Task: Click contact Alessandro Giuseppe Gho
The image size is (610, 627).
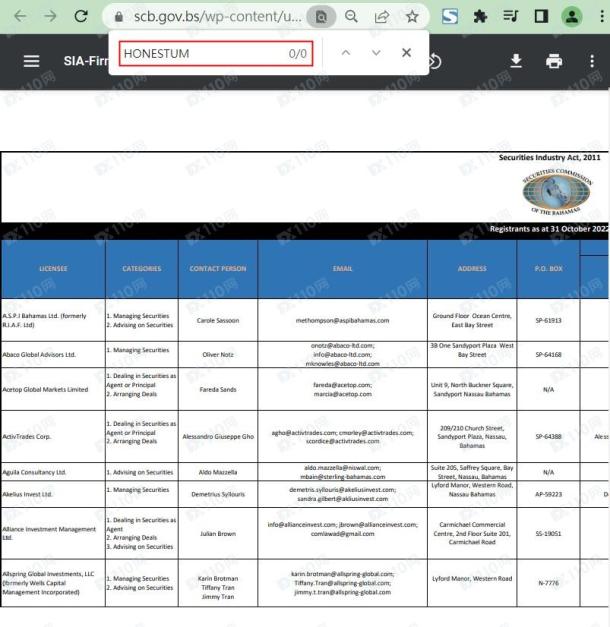Action: pyautogui.click(x=218, y=437)
